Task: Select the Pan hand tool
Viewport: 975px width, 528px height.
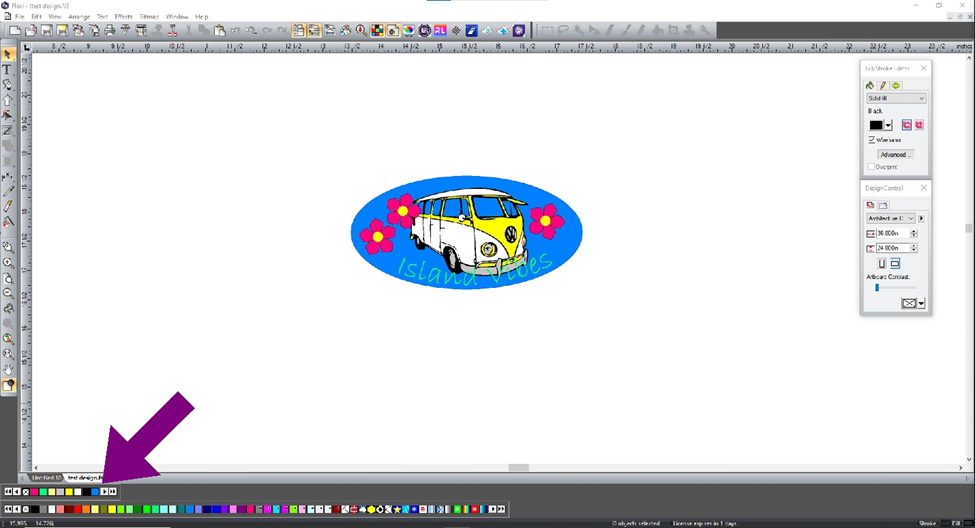Action: pos(8,369)
